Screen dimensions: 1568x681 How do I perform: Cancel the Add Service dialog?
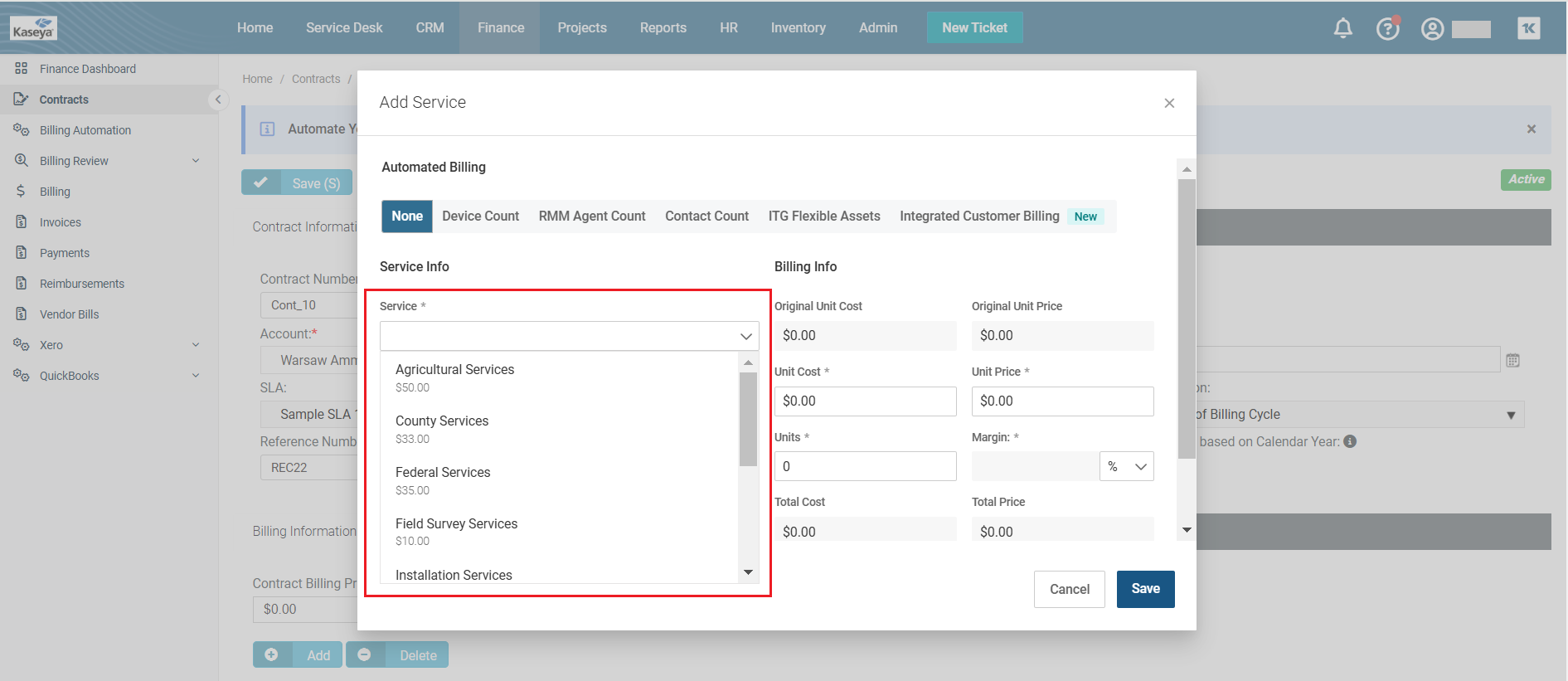point(1069,589)
